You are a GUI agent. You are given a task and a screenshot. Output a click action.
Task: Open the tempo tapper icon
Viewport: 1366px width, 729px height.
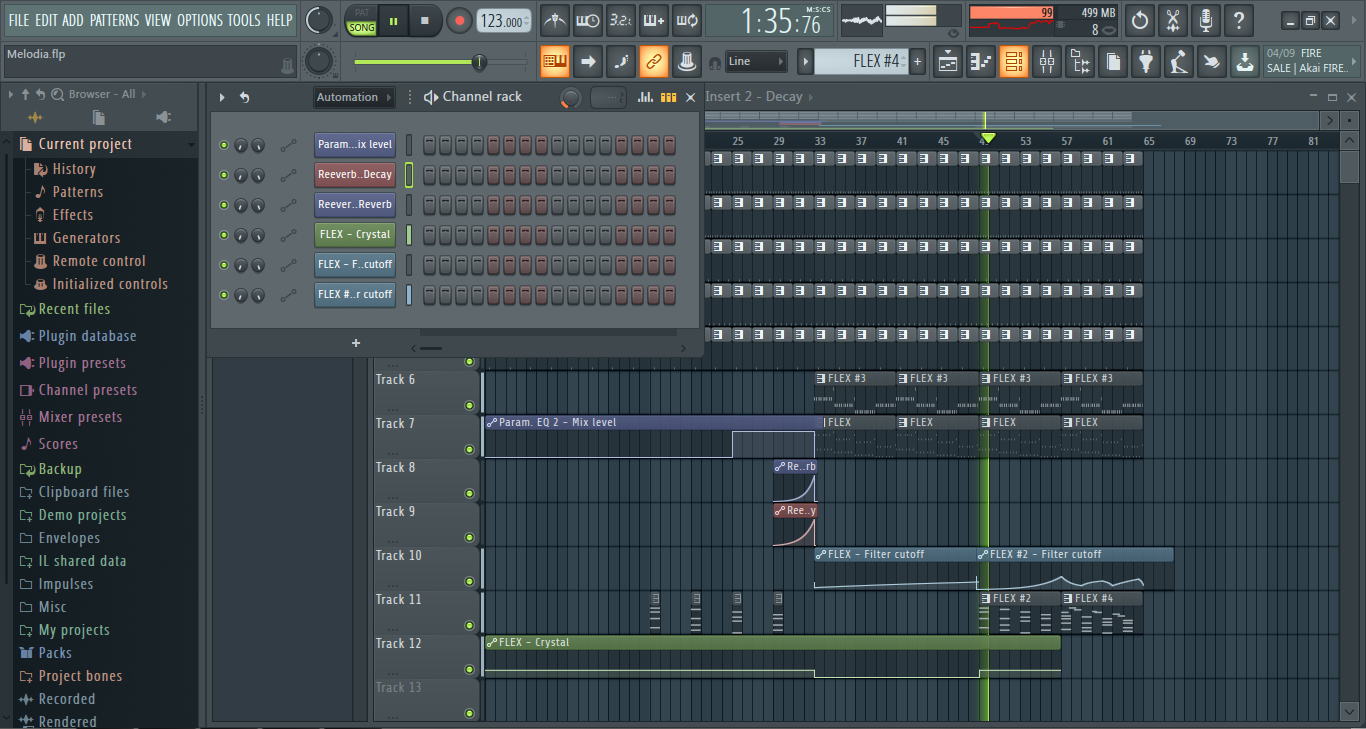coord(1179,62)
